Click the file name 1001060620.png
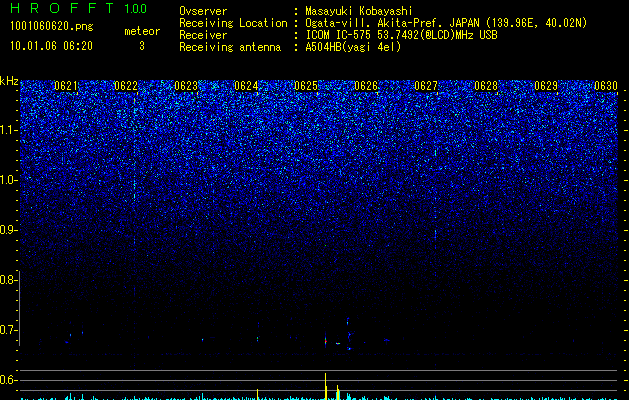 (x=52, y=26)
